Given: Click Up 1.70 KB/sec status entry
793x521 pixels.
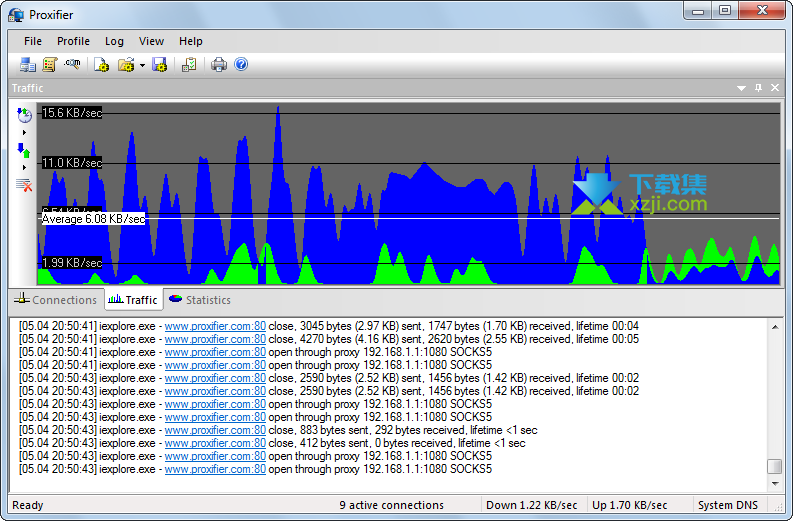Looking at the screenshot, I should (630, 505).
